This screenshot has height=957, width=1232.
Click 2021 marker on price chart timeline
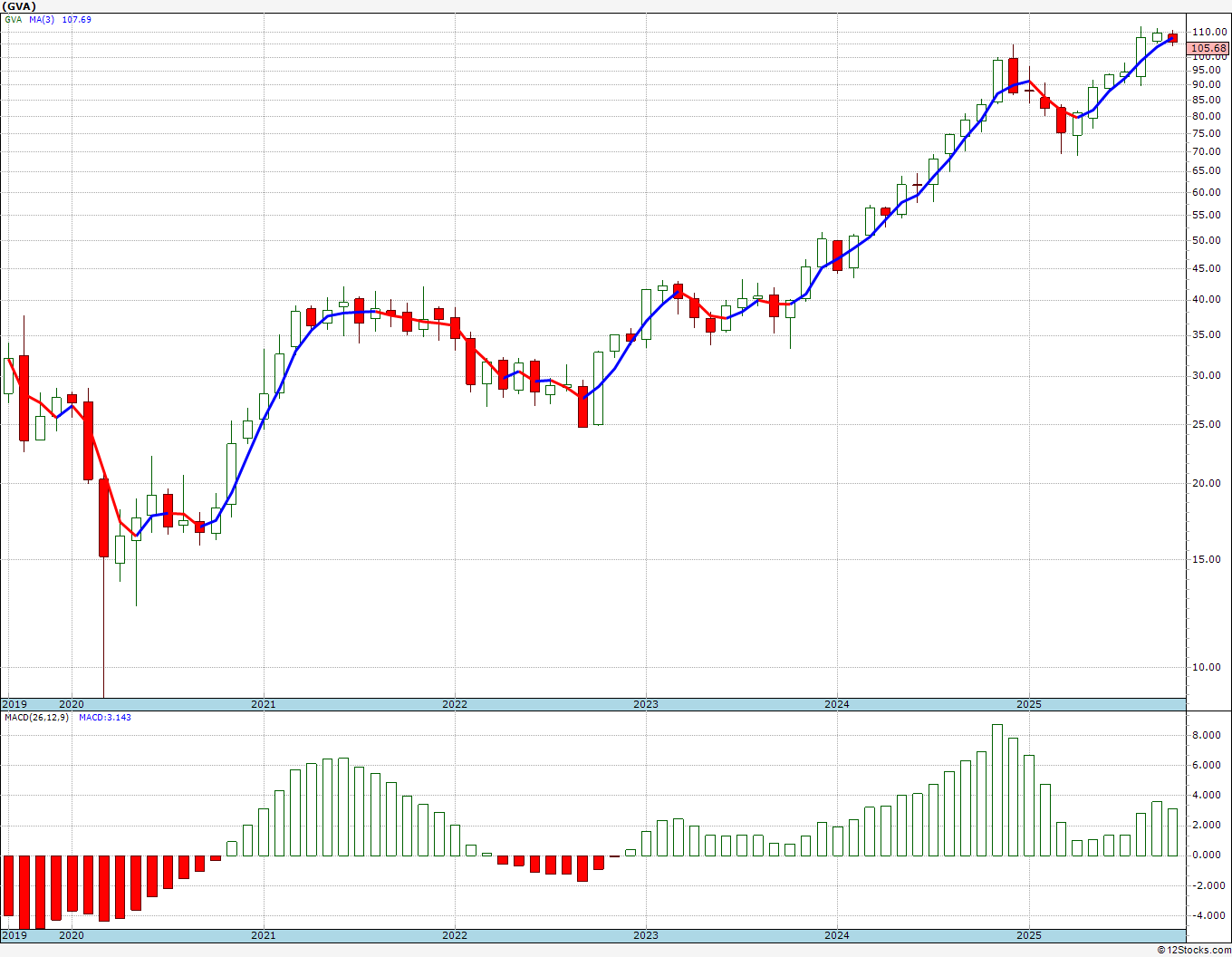tap(264, 704)
